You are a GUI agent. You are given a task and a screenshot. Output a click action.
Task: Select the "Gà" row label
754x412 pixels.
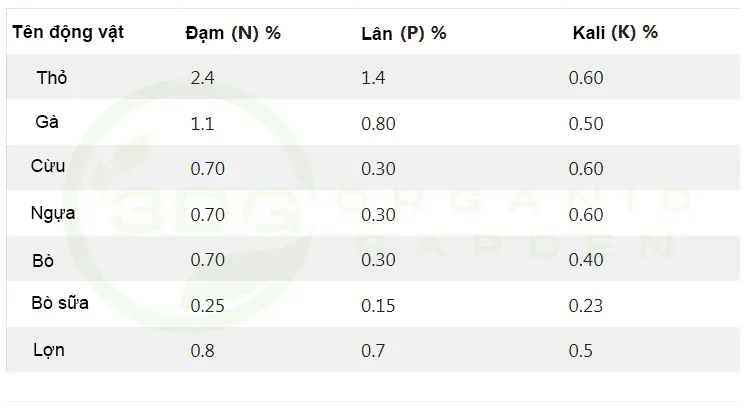[x=47, y=122]
